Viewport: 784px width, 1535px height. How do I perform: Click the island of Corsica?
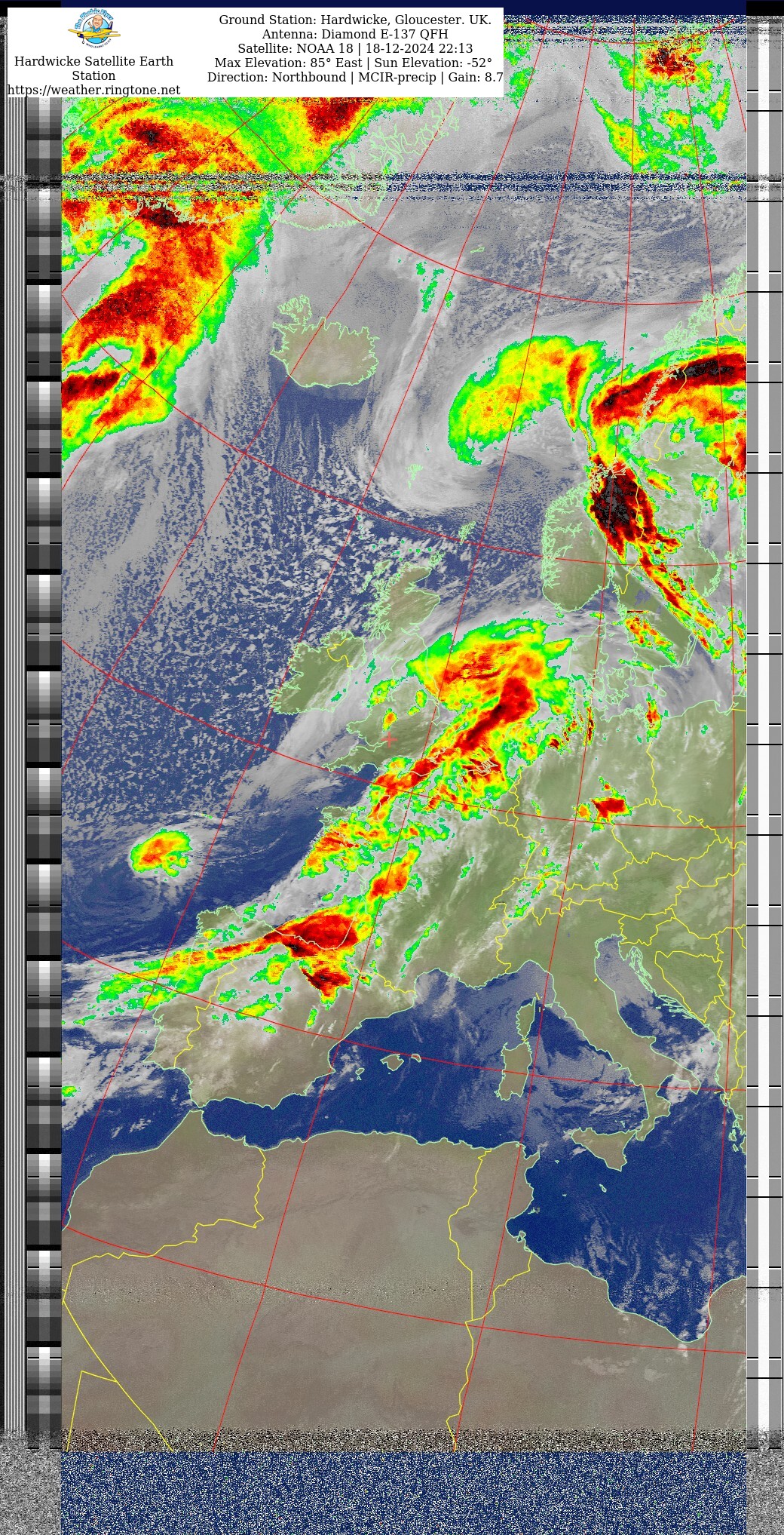click(526, 1018)
